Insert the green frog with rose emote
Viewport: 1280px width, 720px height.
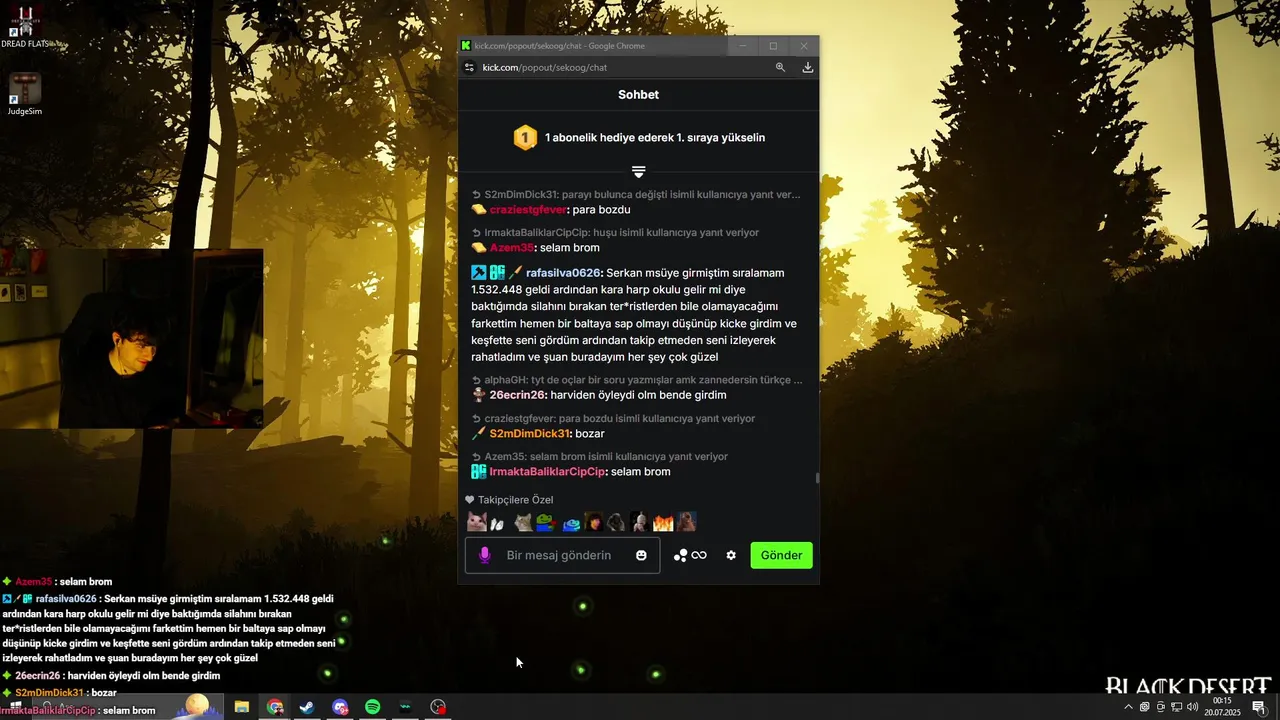tap(545, 522)
